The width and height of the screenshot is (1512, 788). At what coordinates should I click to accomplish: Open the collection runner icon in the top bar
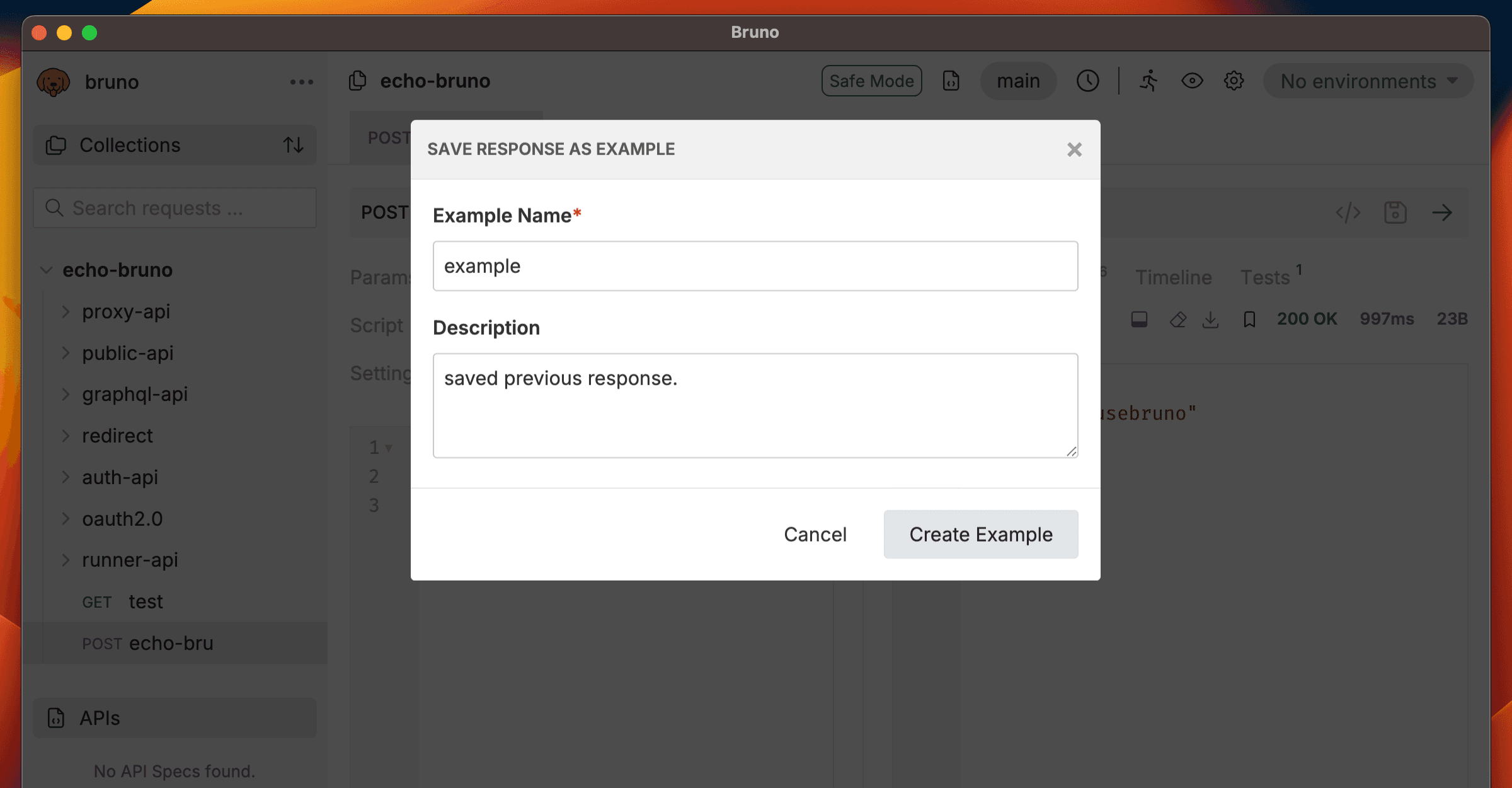coord(1149,81)
